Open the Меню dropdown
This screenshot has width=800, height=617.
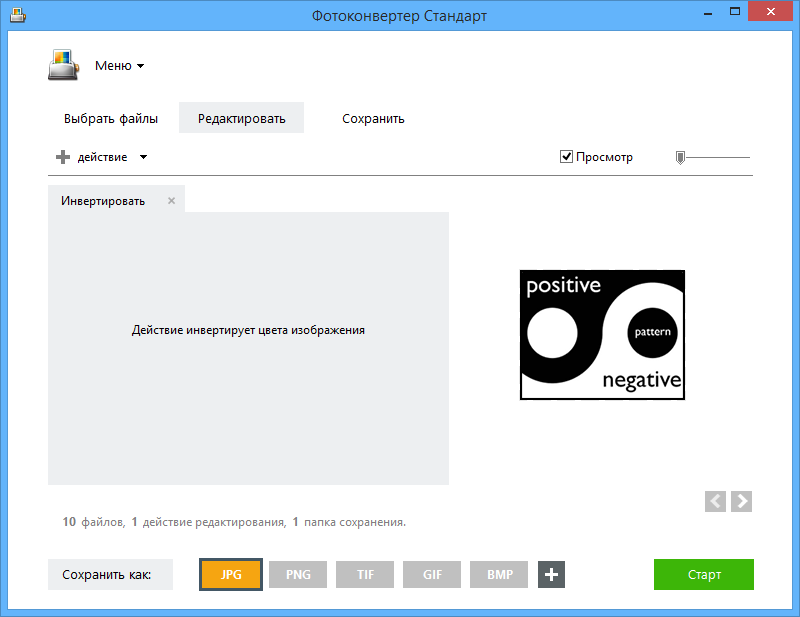(119, 66)
